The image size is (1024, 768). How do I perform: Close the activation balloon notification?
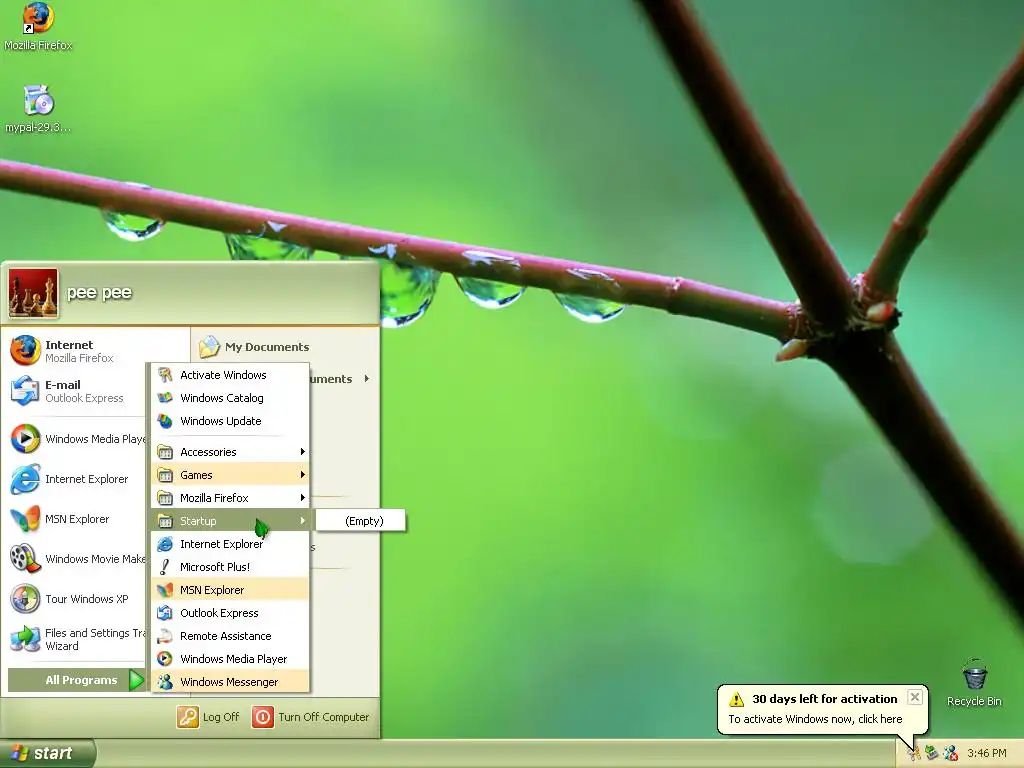(x=915, y=697)
